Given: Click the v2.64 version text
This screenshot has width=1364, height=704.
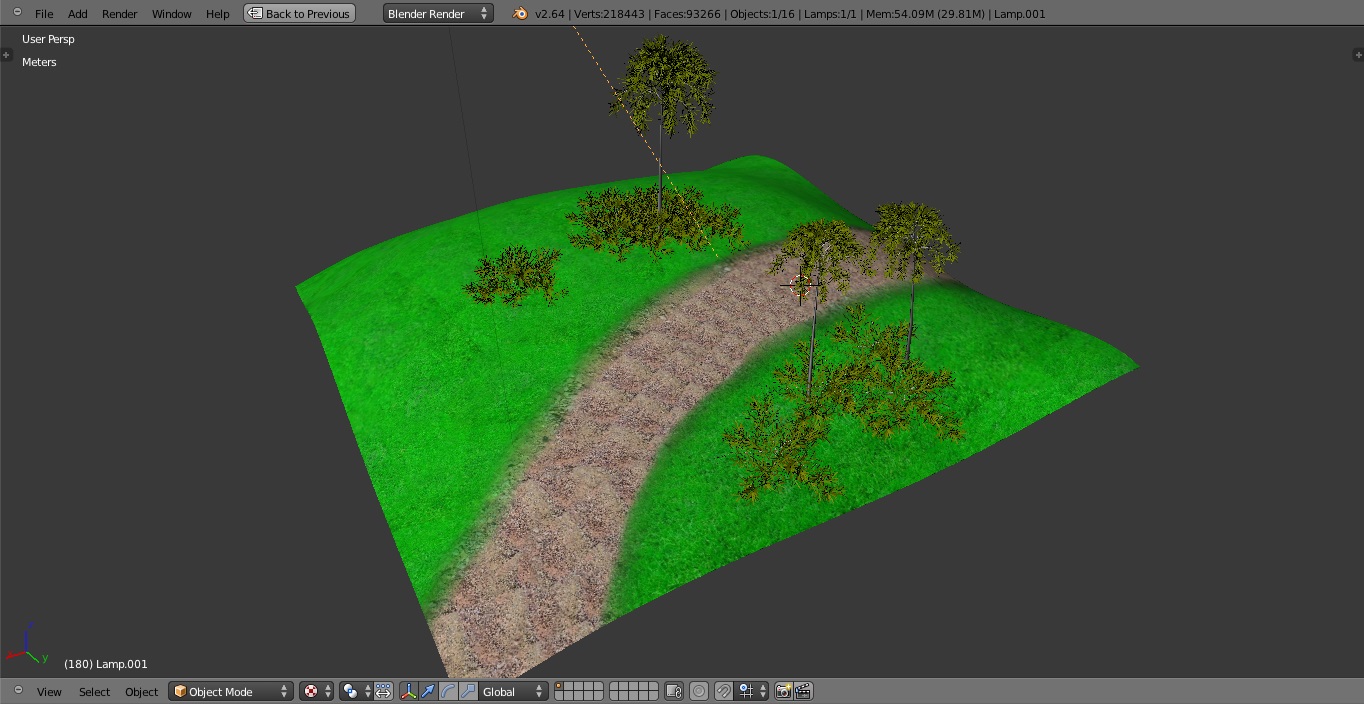Looking at the screenshot, I should coord(550,14).
